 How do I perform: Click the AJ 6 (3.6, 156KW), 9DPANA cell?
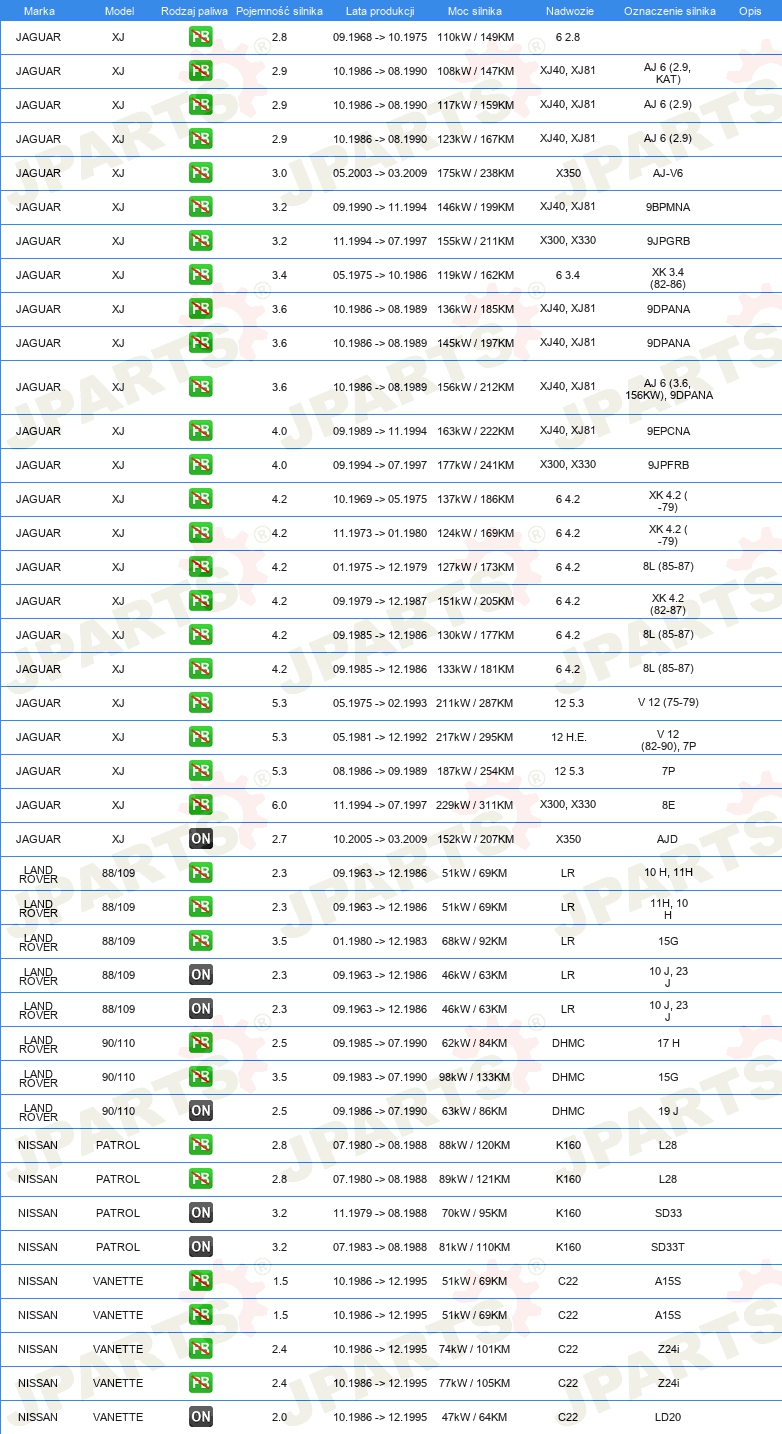668,387
